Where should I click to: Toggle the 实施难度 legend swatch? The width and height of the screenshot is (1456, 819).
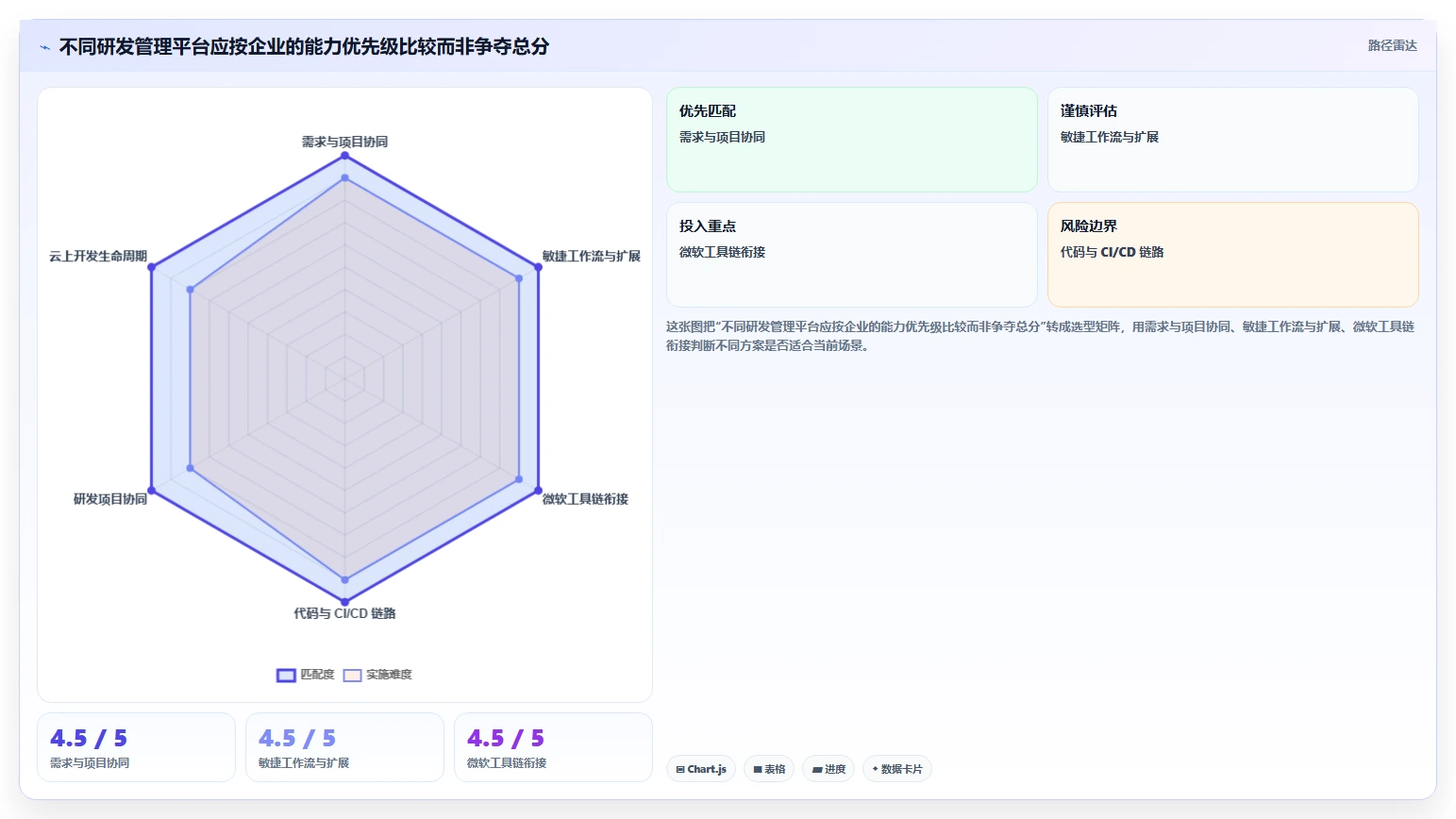click(353, 675)
